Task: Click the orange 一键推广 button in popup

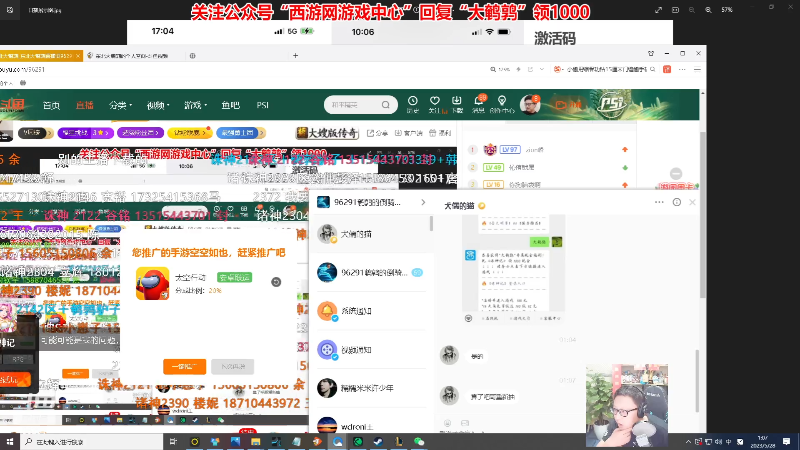Action: click(x=185, y=367)
